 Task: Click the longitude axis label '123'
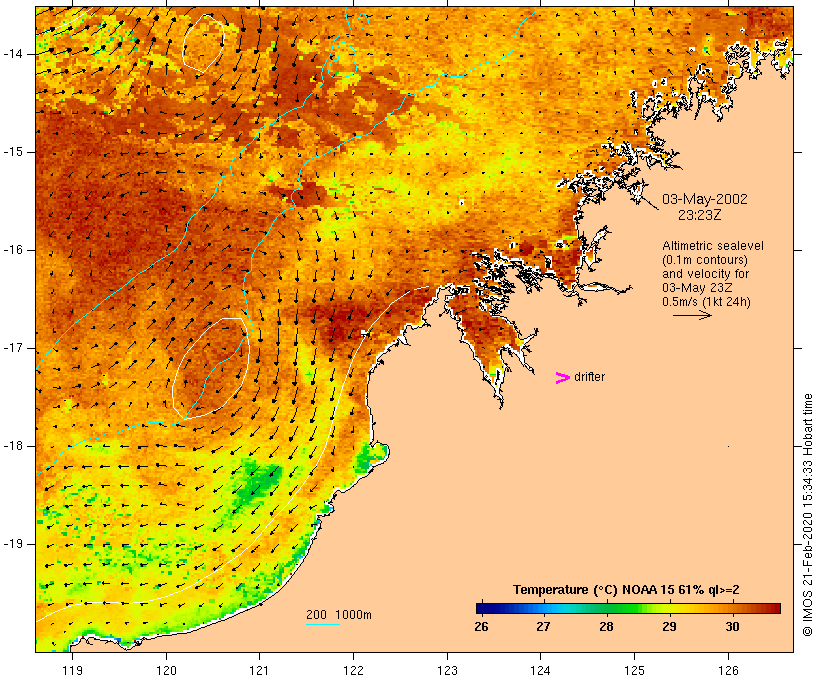coord(447,670)
